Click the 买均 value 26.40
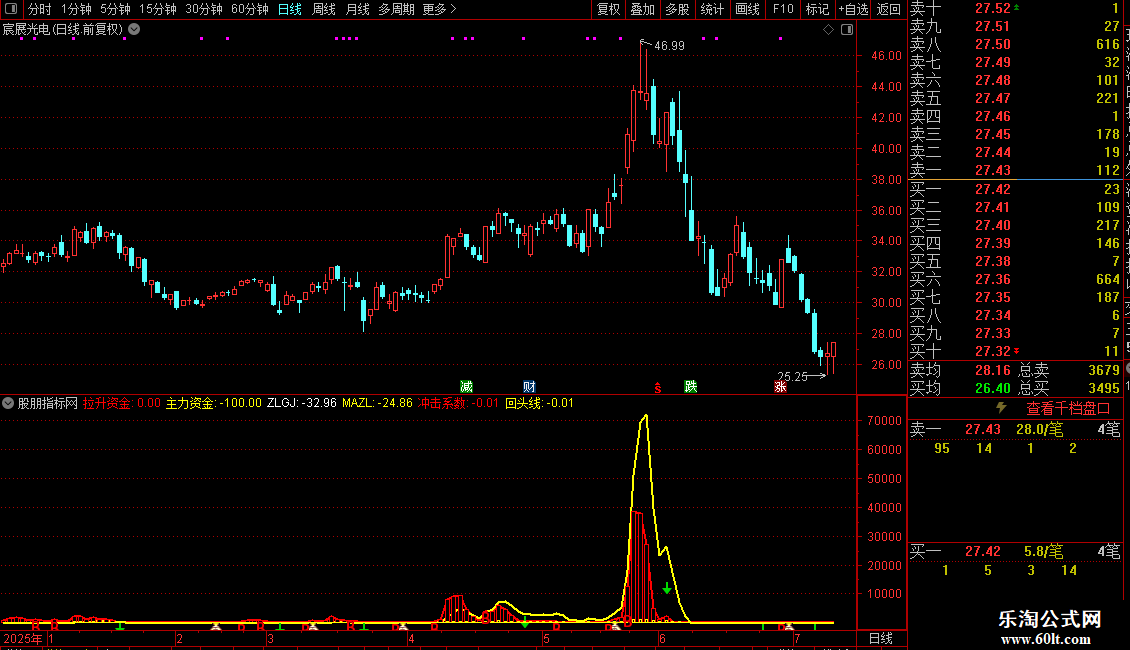This screenshot has height=650, width=1130. coord(992,388)
